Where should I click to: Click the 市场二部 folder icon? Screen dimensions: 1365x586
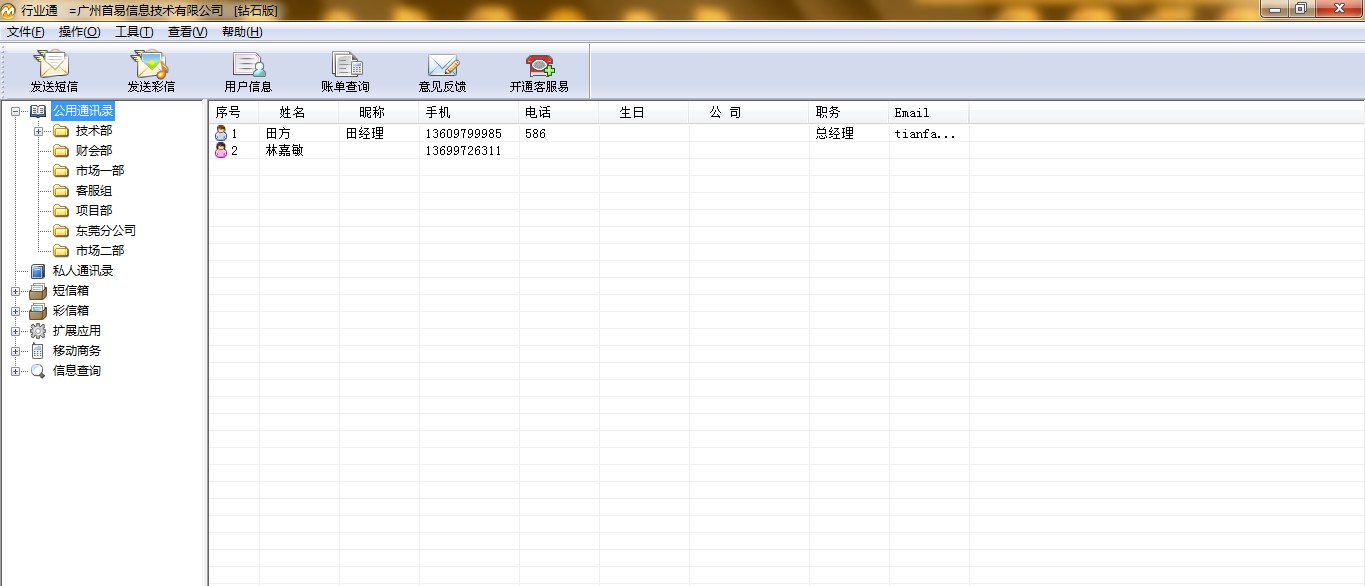point(61,251)
